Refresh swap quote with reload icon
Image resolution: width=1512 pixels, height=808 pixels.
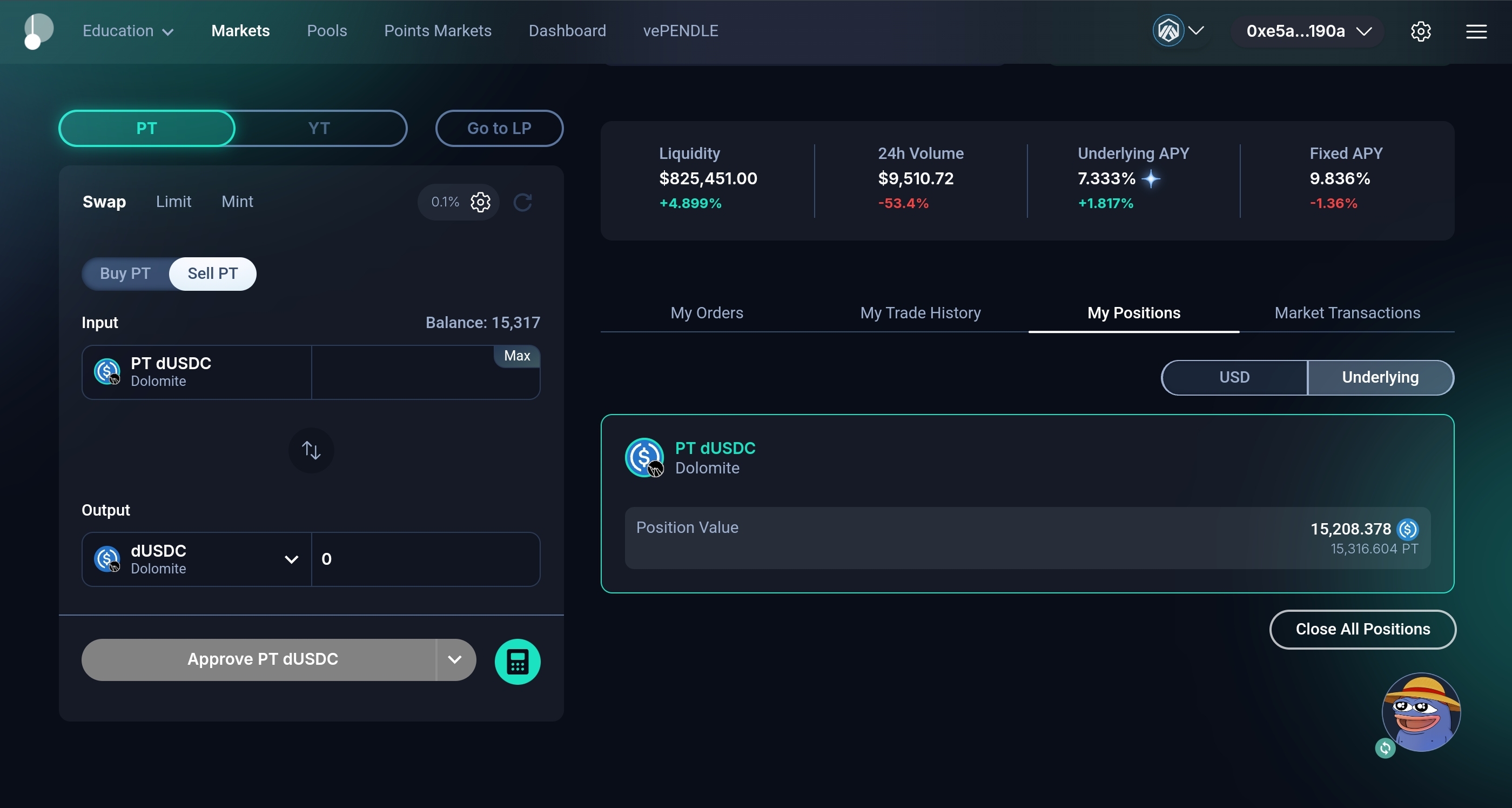(x=522, y=202)
